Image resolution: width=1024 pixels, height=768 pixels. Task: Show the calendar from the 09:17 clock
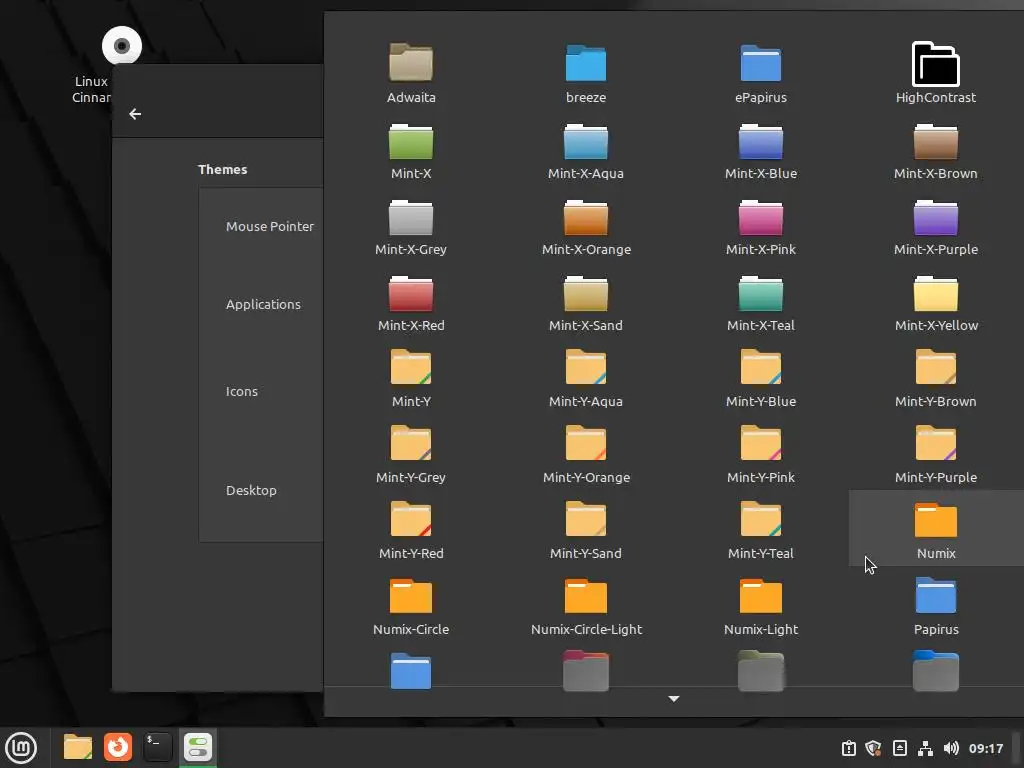point(986,748)
